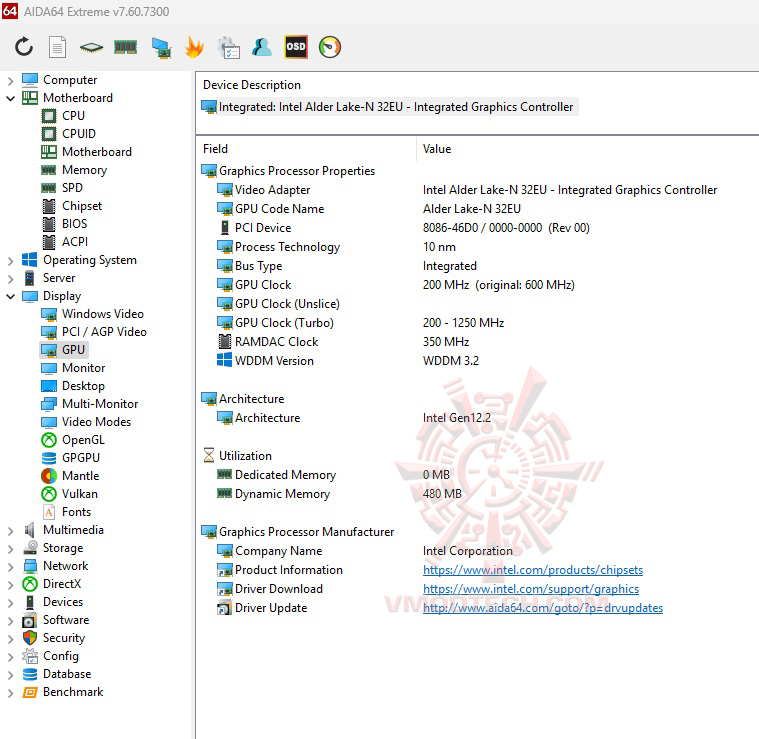This screenshot has height=739, width=759.
Task: Click the Vulkan icon in tree
Action: (49, 494)
